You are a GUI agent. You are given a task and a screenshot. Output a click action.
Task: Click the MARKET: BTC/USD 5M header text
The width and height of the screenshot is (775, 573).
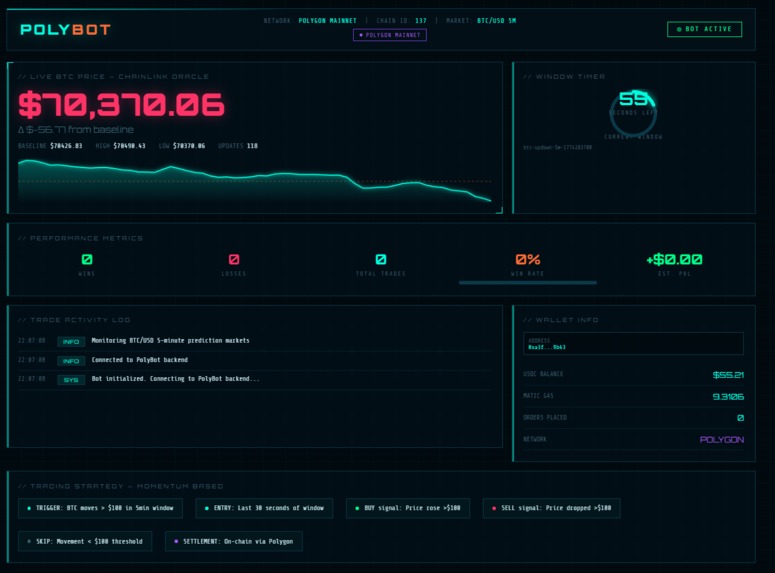481,21
